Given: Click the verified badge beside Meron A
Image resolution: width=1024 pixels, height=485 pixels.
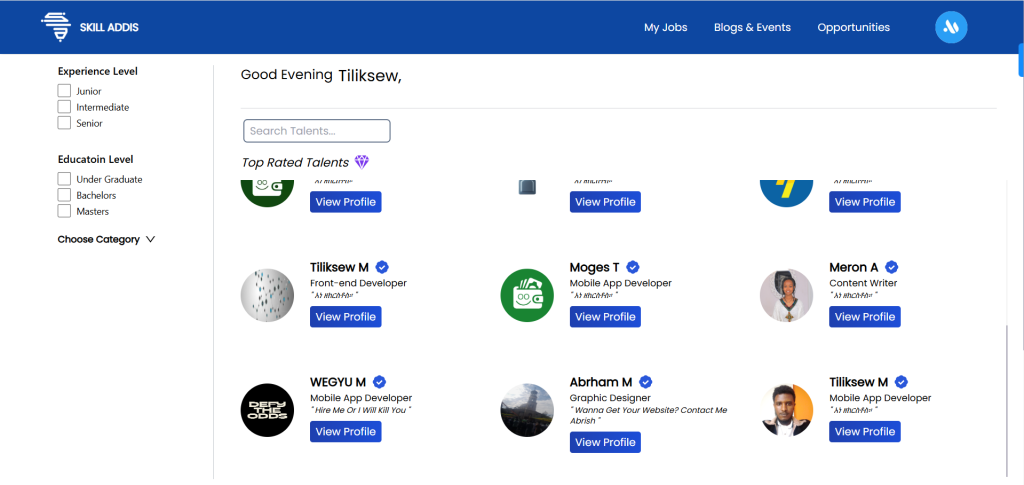Looking at the screenshot, I should click(892, 267).
